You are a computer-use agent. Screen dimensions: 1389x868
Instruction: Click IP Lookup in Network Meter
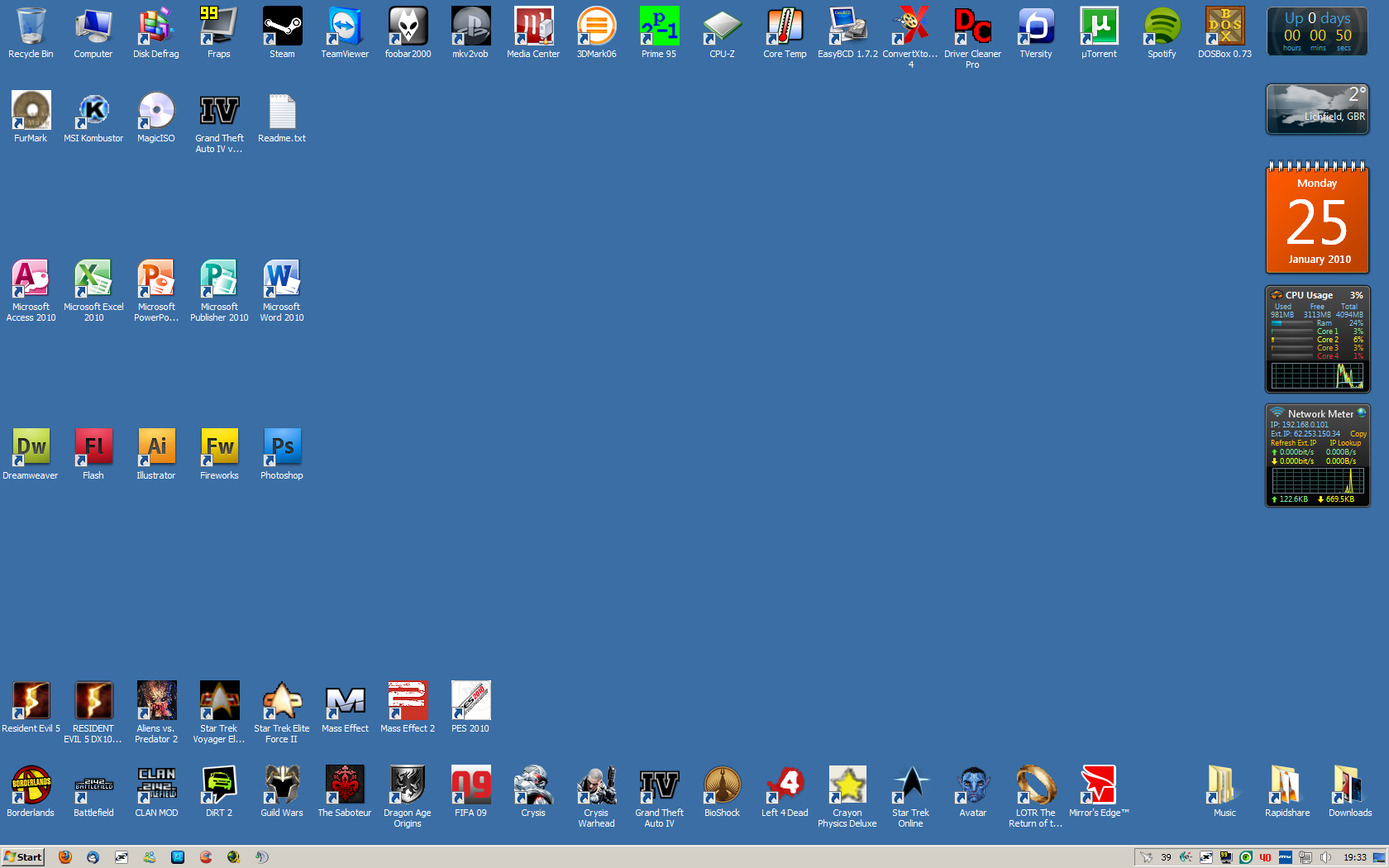point(1344,443)
